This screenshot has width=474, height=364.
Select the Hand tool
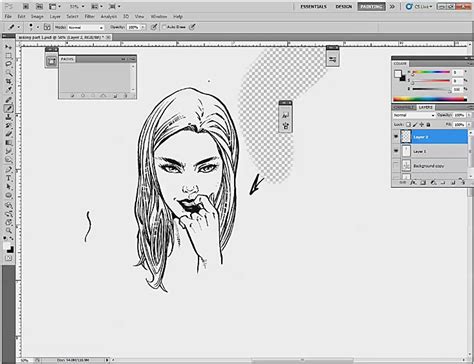pos(8,222)
